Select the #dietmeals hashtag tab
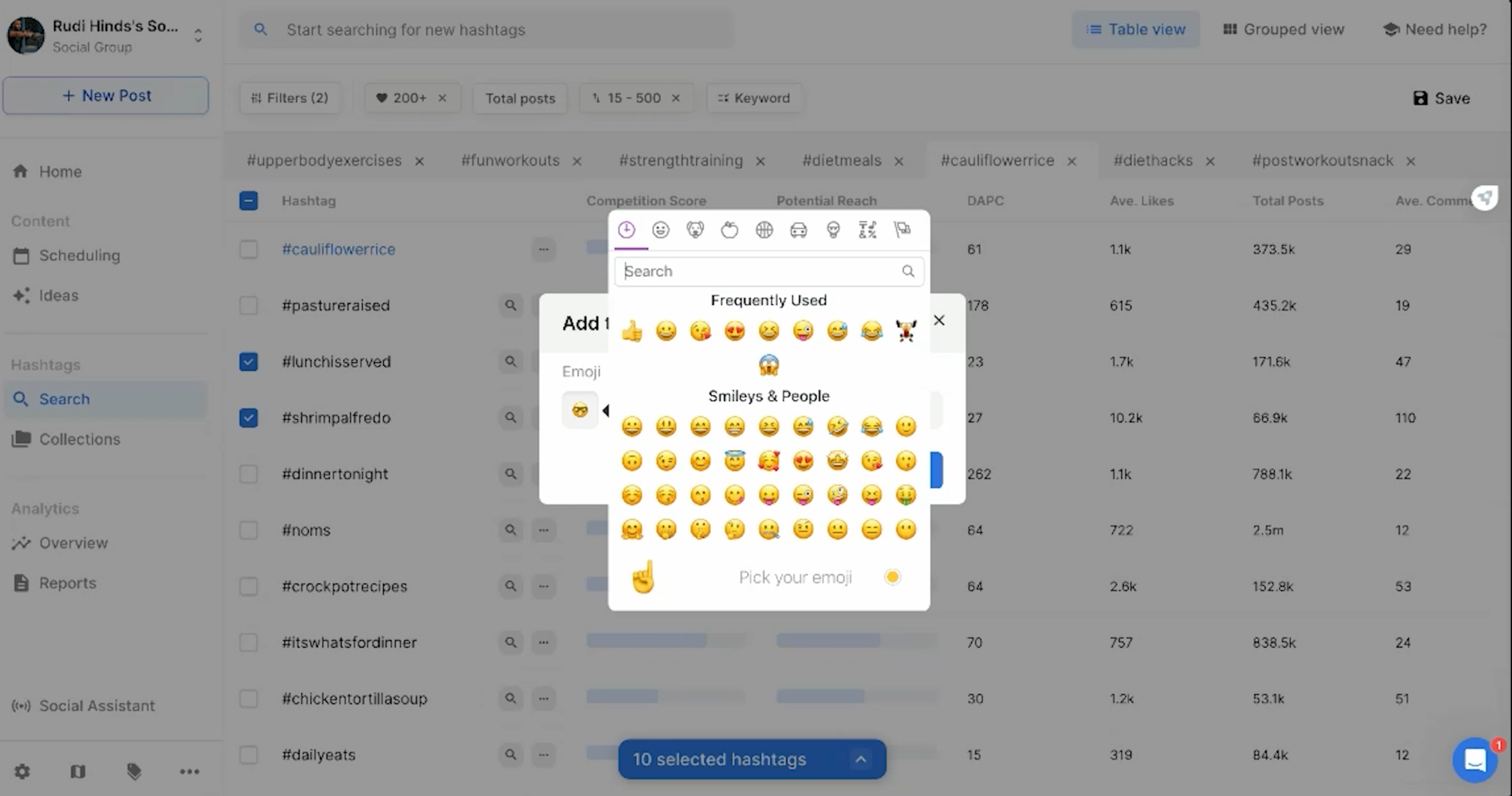 842,160
